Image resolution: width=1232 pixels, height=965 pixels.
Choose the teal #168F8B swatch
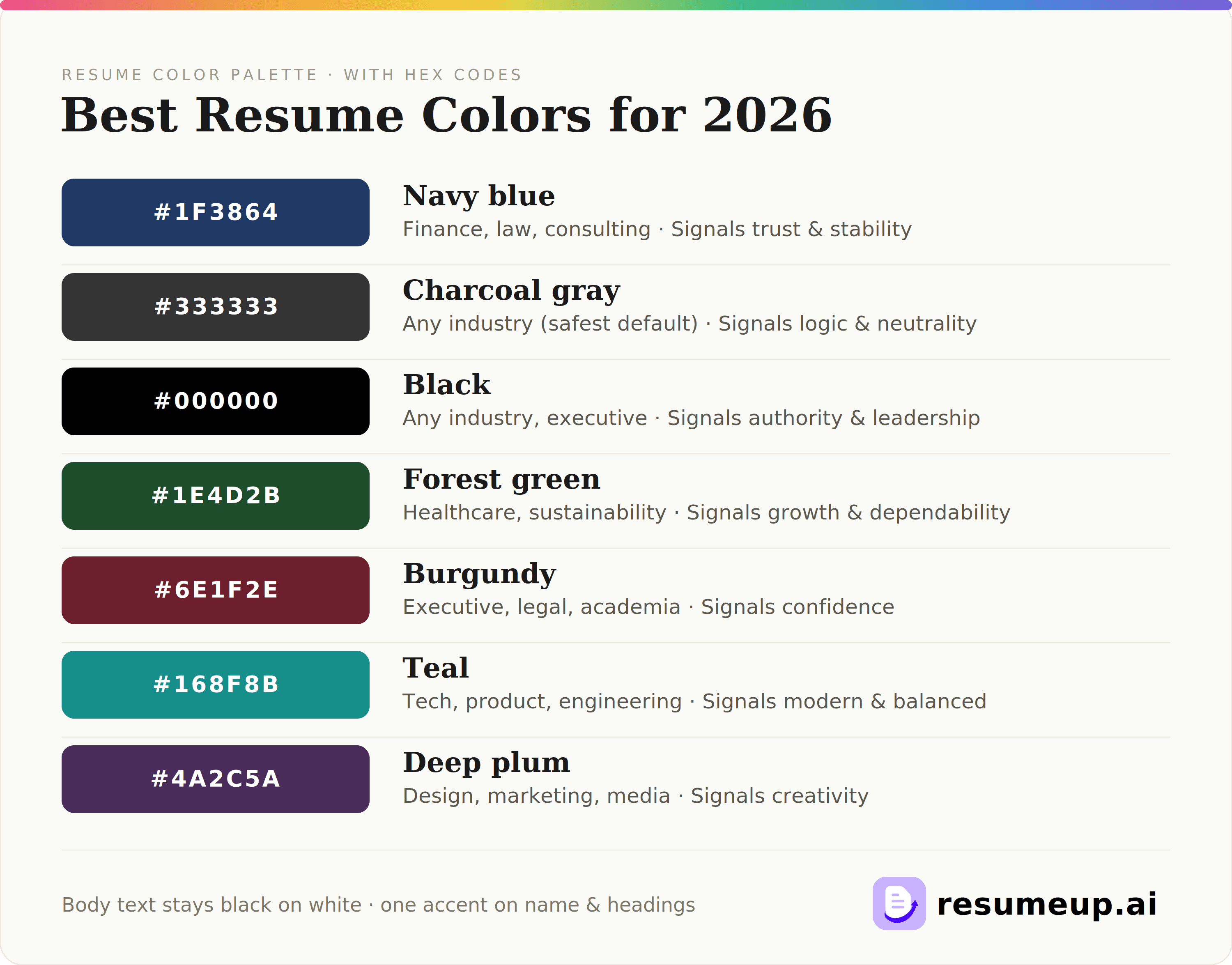click(215, 684)
